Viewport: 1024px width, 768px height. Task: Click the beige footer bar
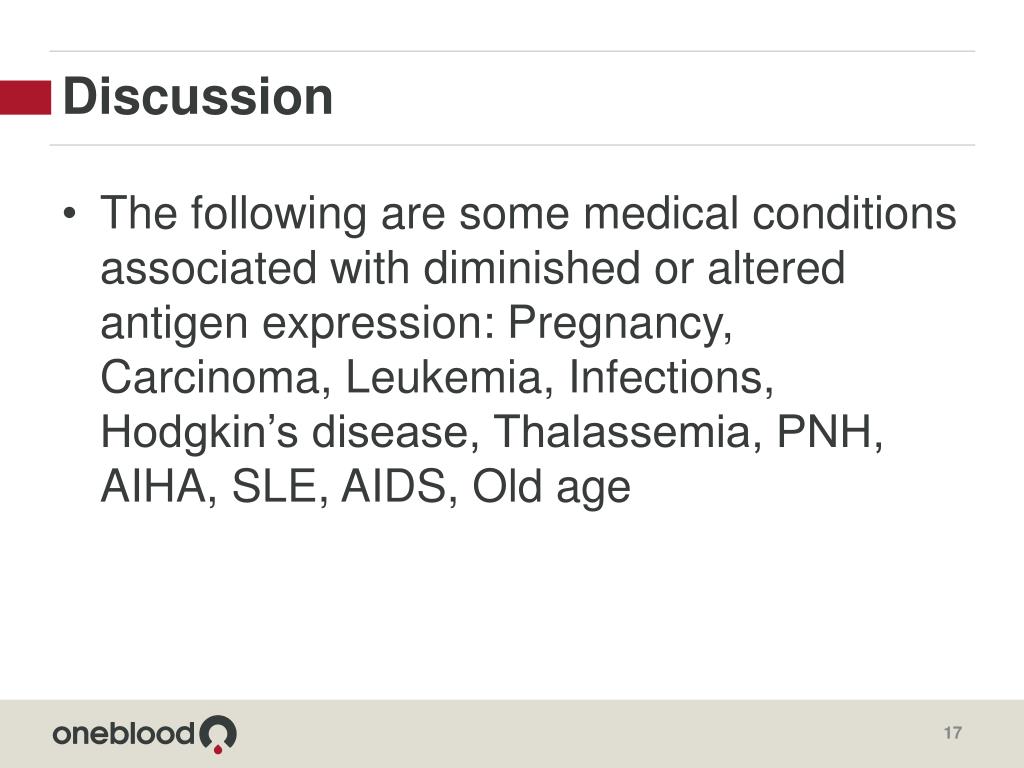point(512,733)
